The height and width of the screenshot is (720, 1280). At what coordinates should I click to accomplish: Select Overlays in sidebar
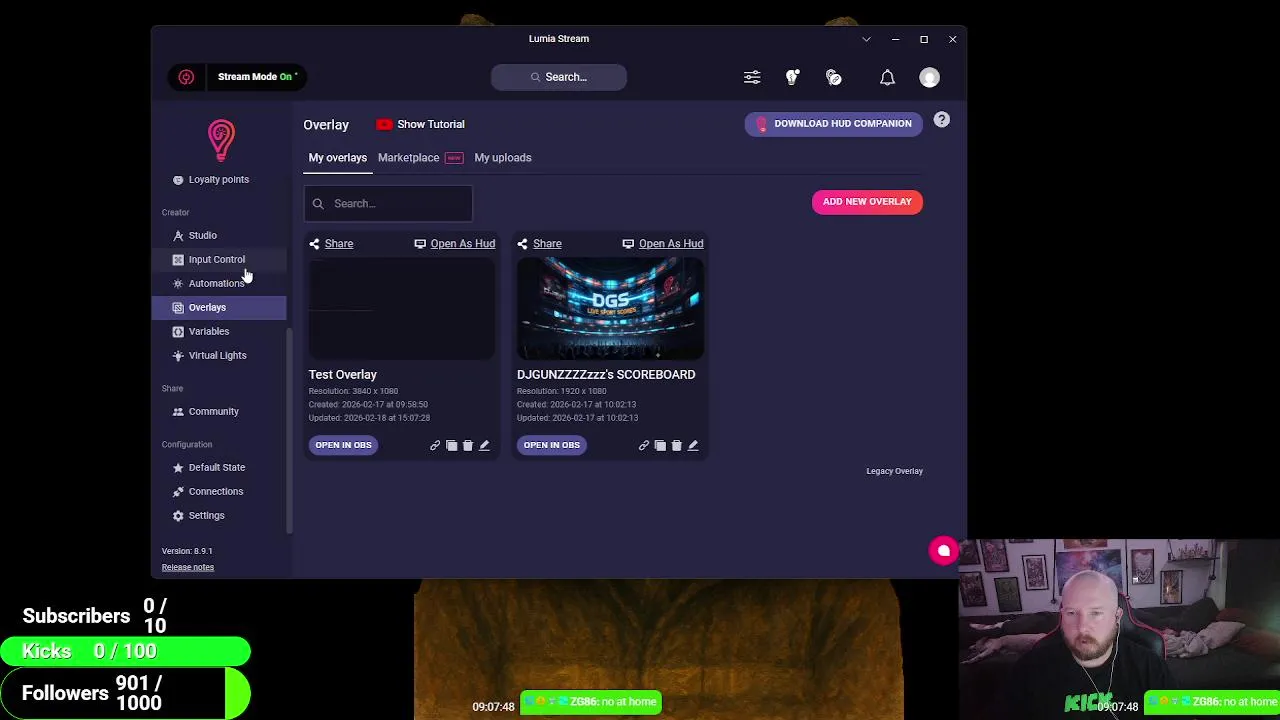point(219,308)
